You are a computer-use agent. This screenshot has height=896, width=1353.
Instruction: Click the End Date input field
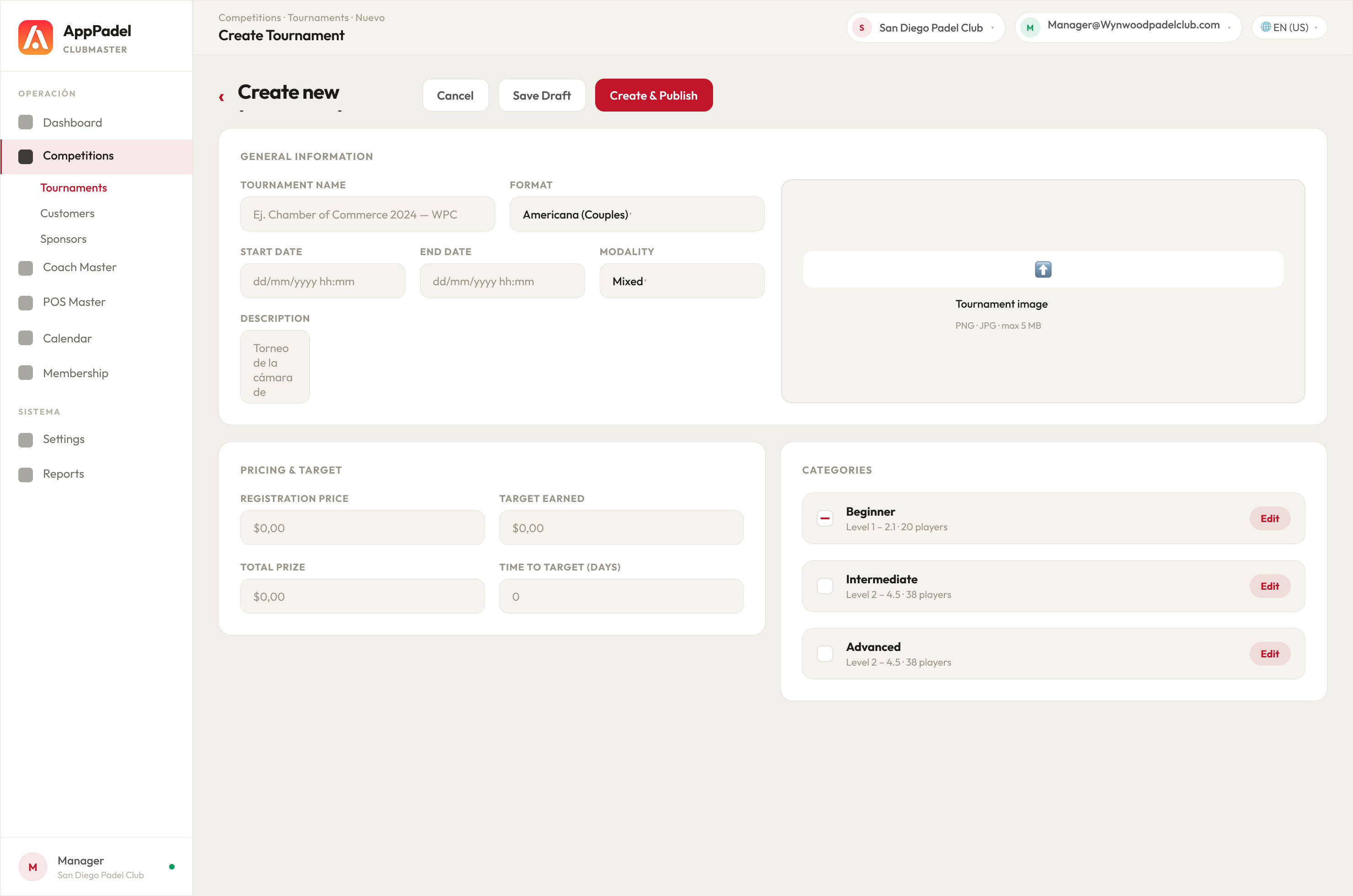click(x=502, y=281)
